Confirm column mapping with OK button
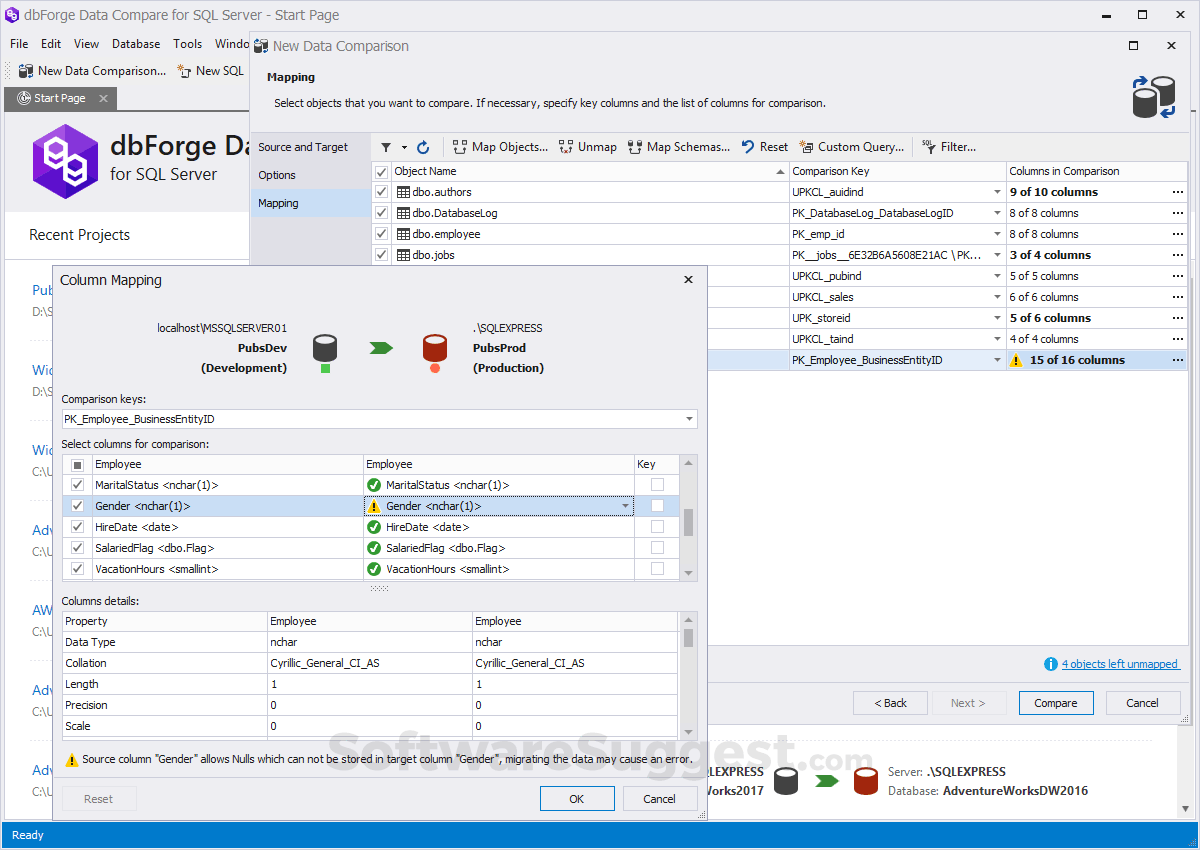Image resolution: width=1200 pixels, height=850 pixels. 577,798
